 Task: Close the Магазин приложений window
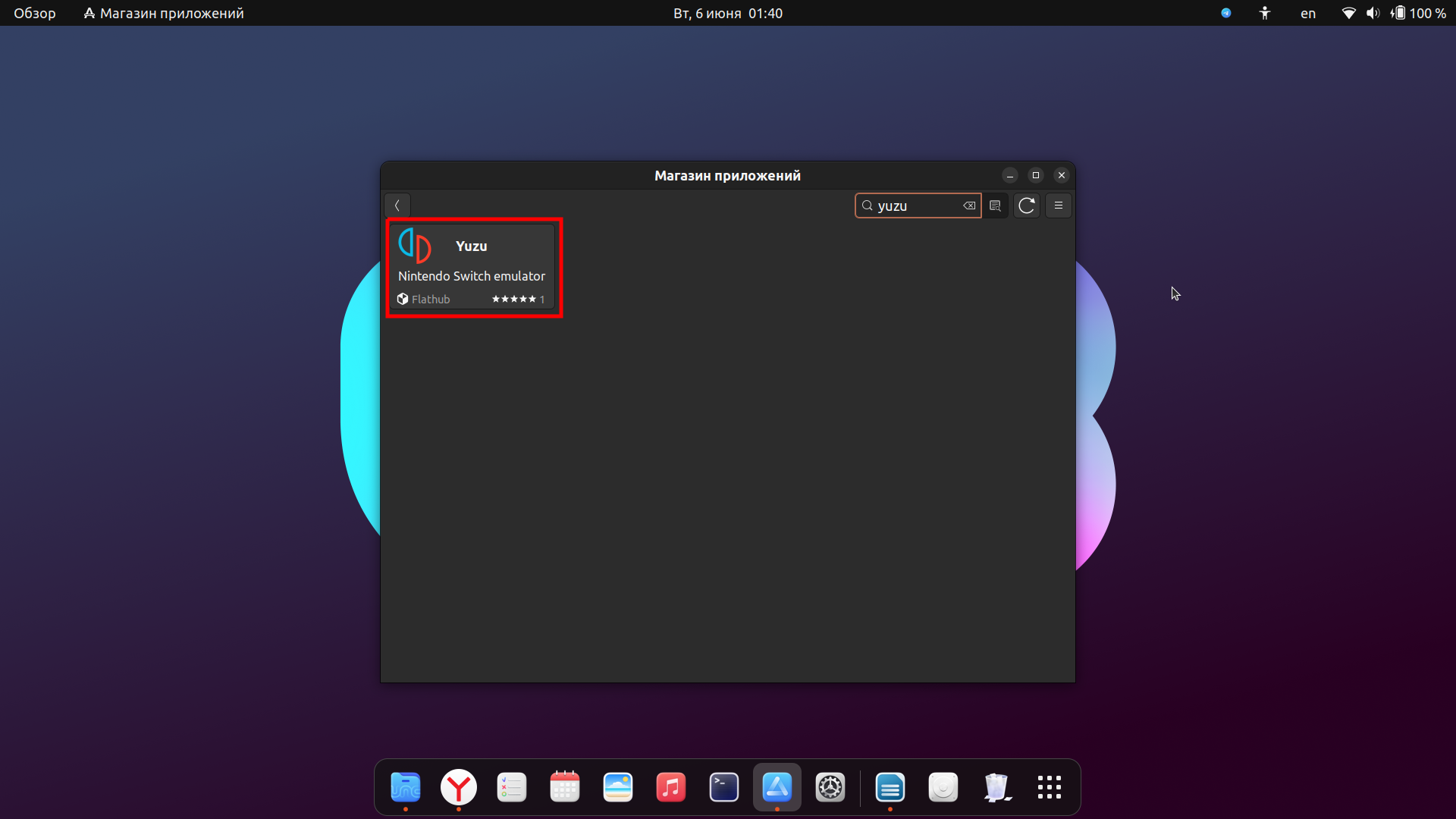(1062, 175)
